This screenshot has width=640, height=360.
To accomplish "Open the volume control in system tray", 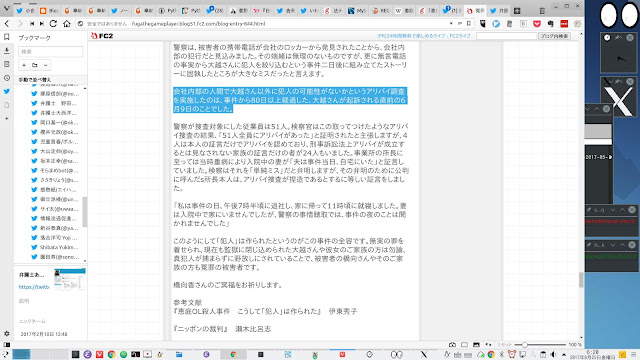I will point(553,354).
